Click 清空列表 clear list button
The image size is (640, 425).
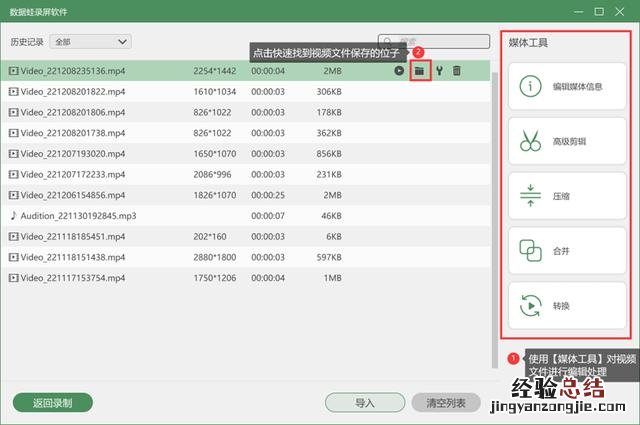(x=445, y=403)
